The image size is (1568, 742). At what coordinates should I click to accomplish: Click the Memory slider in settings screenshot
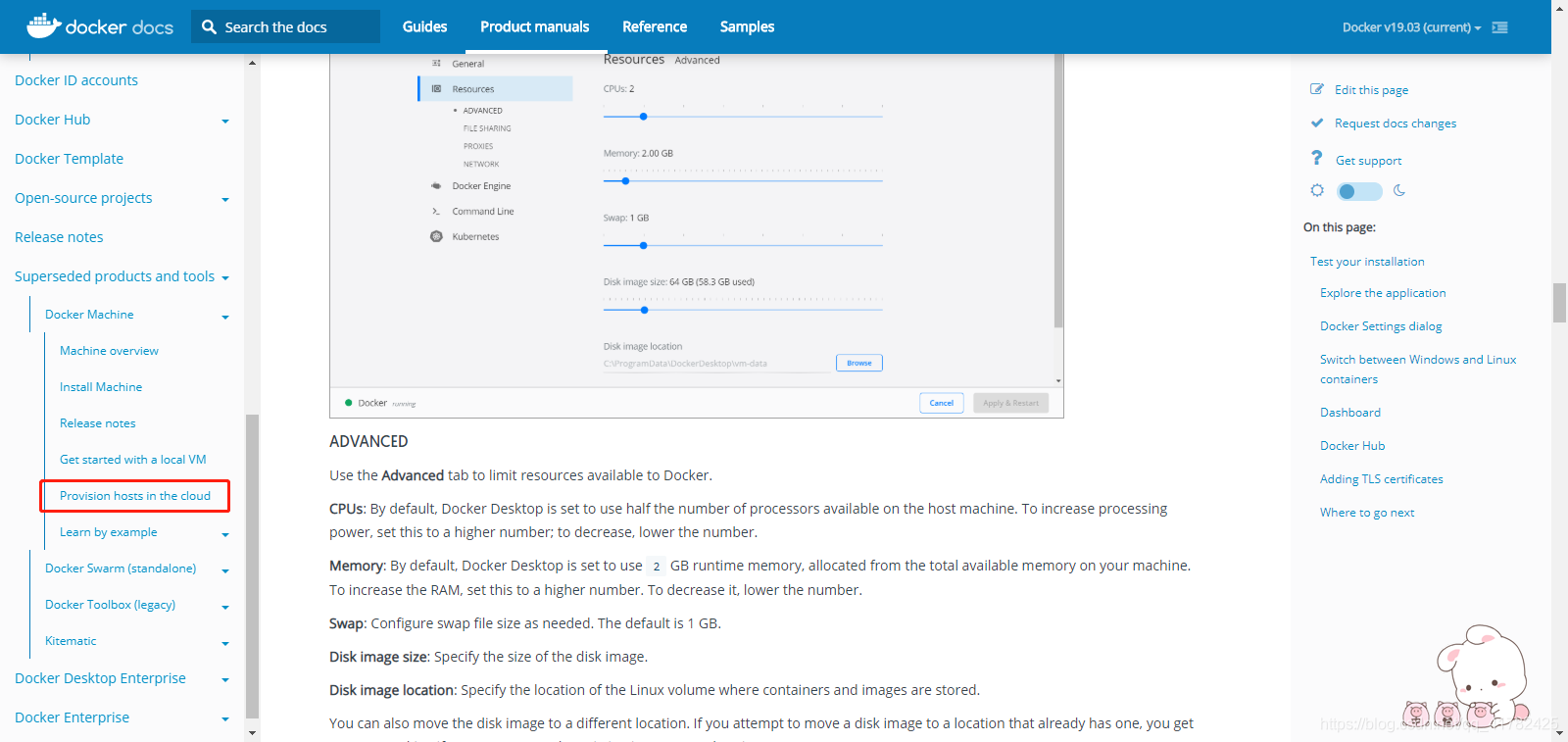pos(743,180)
